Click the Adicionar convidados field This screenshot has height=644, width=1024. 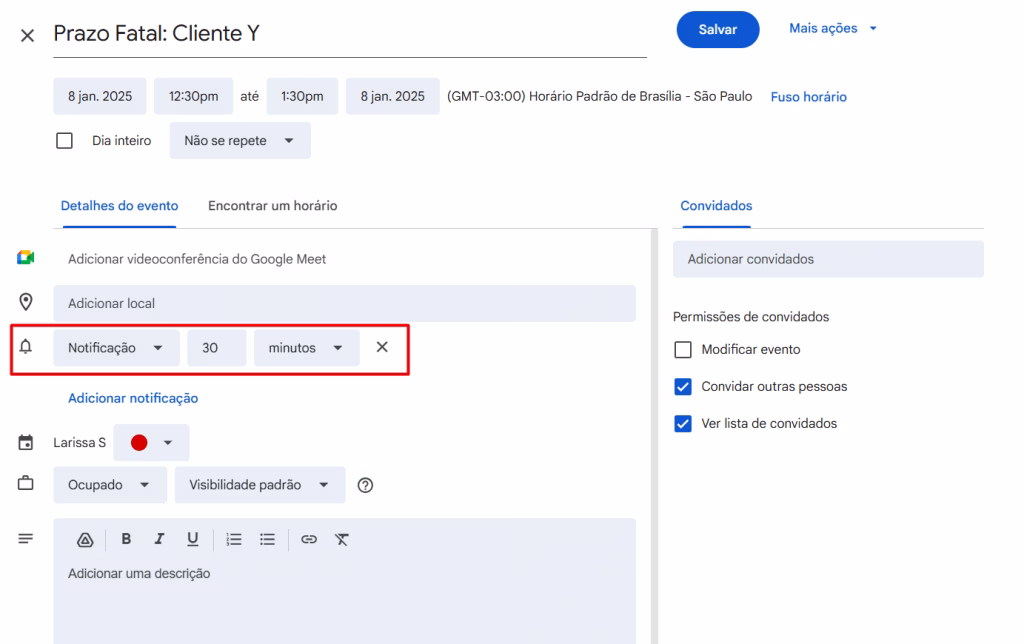[828, 259]
